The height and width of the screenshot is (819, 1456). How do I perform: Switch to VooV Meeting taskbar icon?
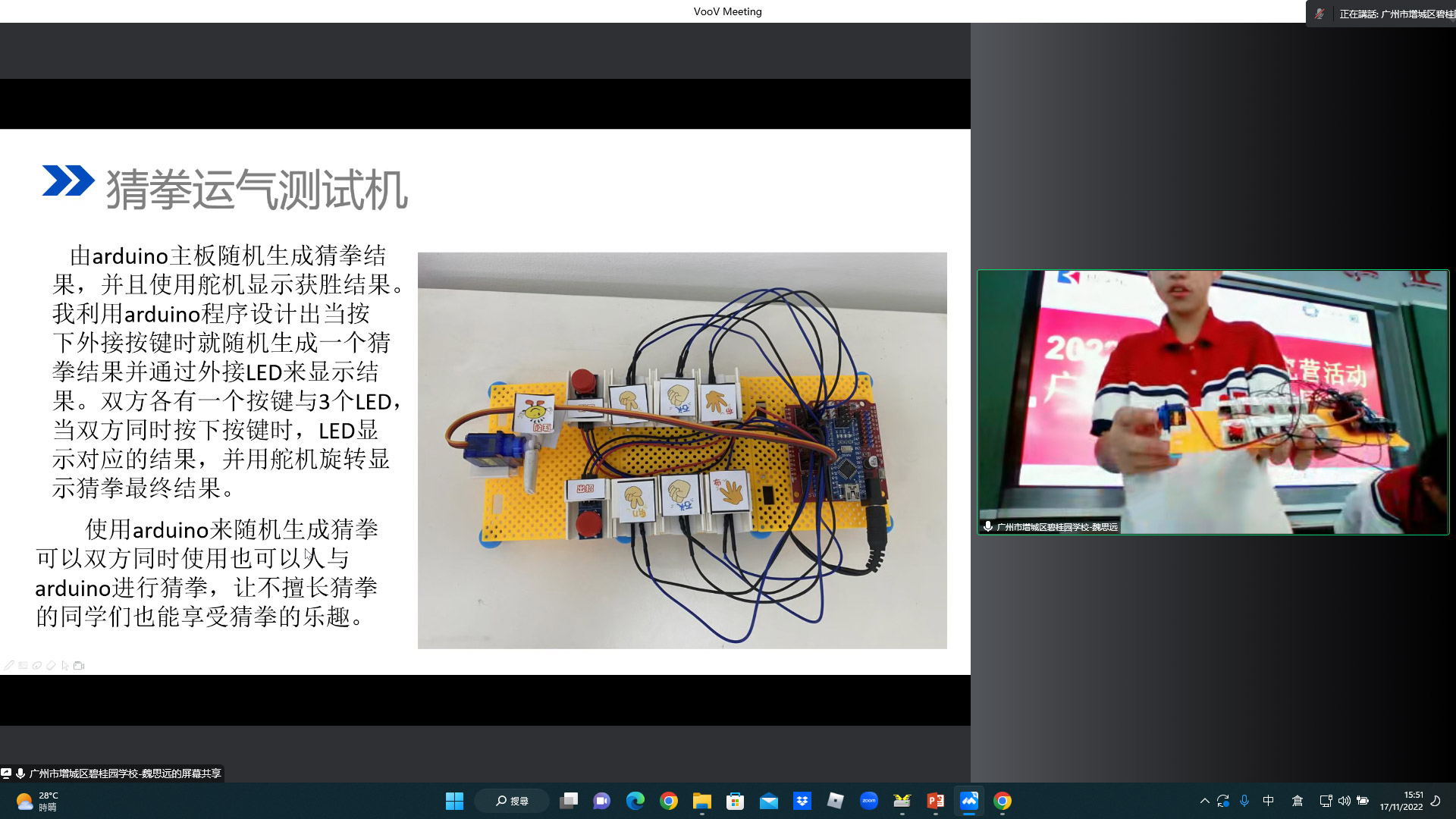969,801
